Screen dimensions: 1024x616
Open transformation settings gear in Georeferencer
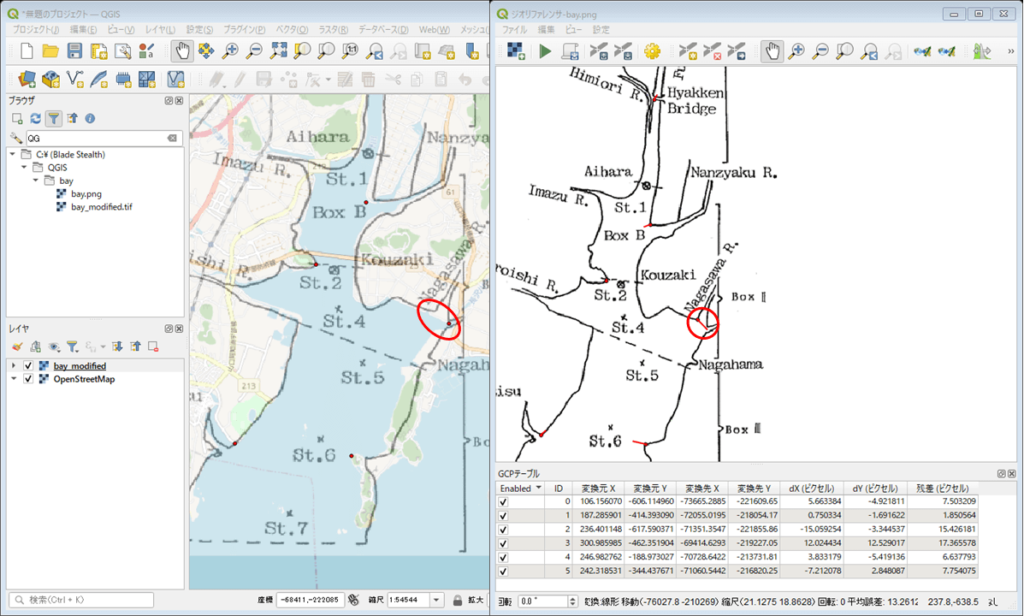pos(653,50)
